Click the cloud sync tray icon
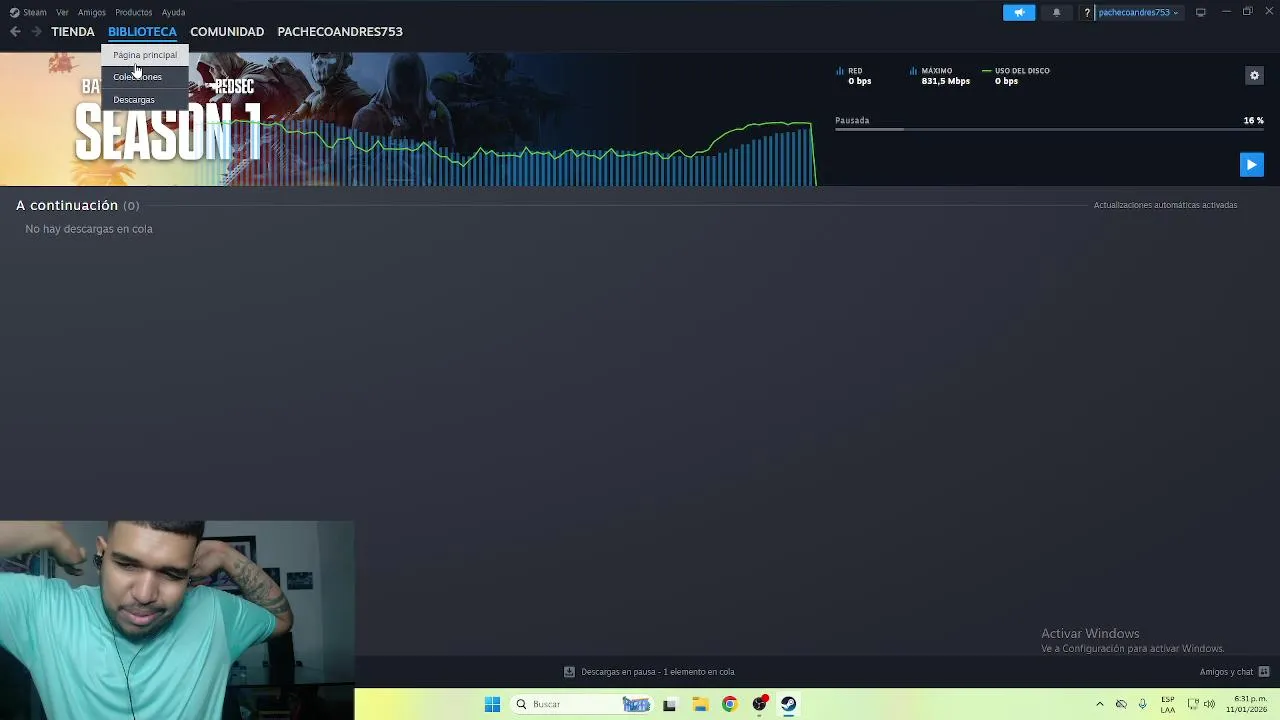Screen dimensions: 1280x720 1121,704
